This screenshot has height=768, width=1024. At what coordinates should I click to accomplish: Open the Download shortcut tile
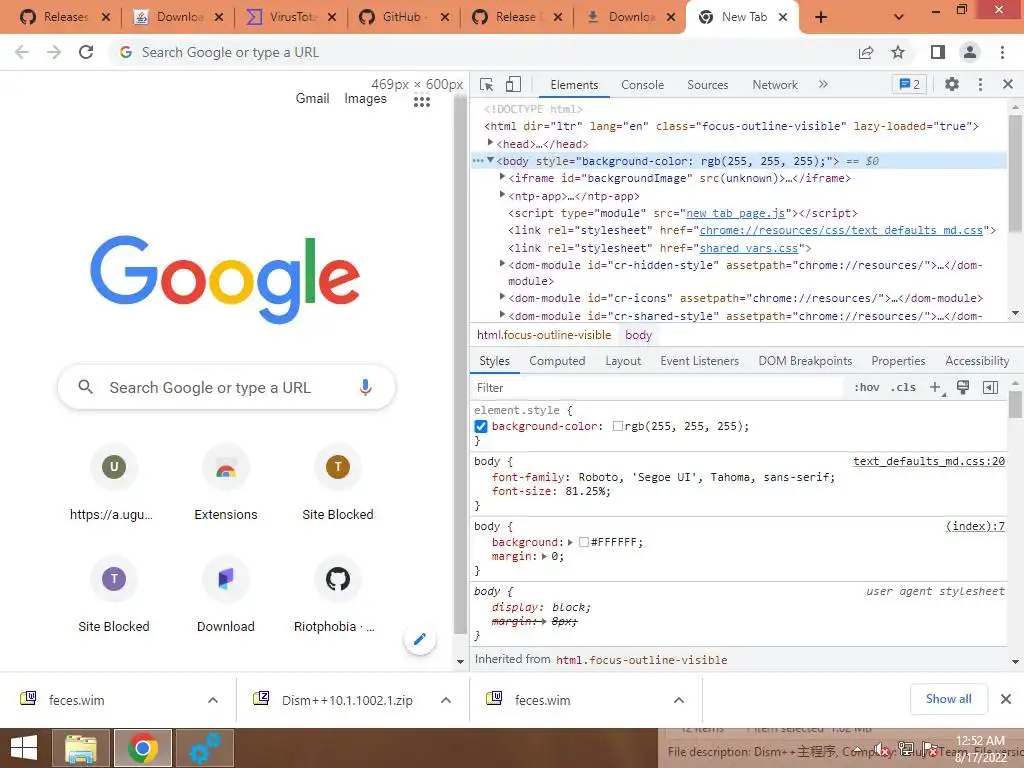225,596
